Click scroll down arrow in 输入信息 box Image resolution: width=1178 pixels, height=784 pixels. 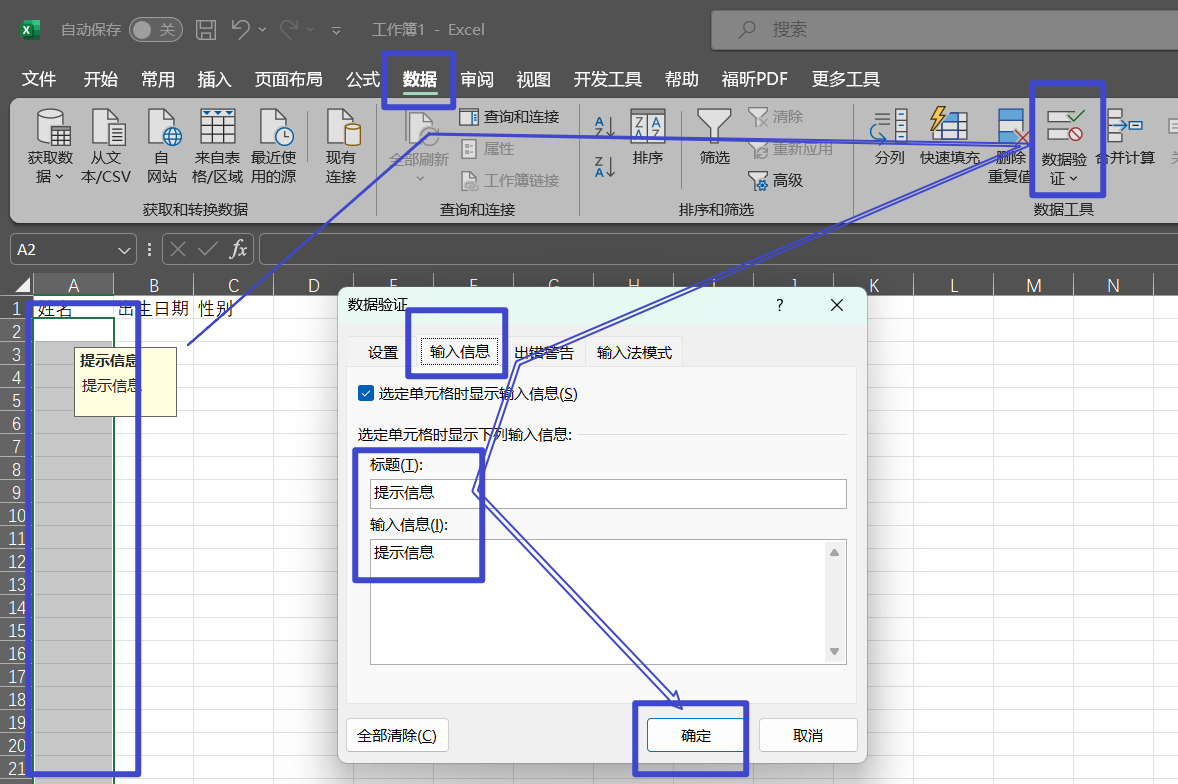[x=835, y=652]
